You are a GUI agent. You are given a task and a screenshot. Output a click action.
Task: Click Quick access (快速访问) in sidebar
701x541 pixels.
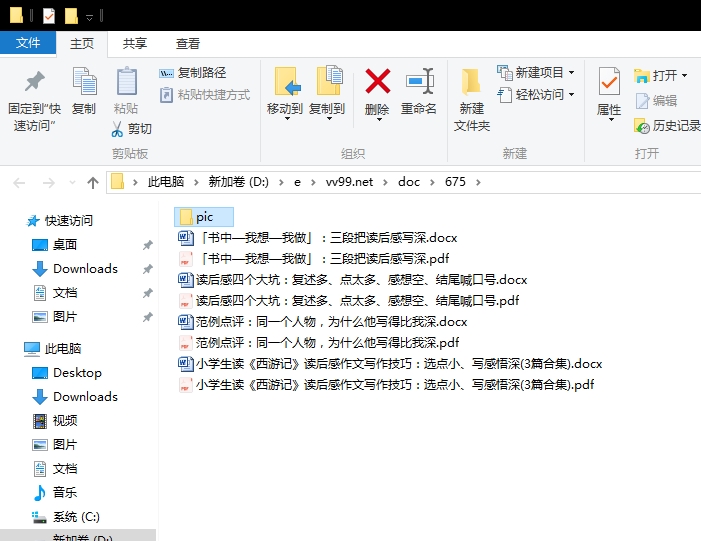pyautogui.click(x=59, y=220)
